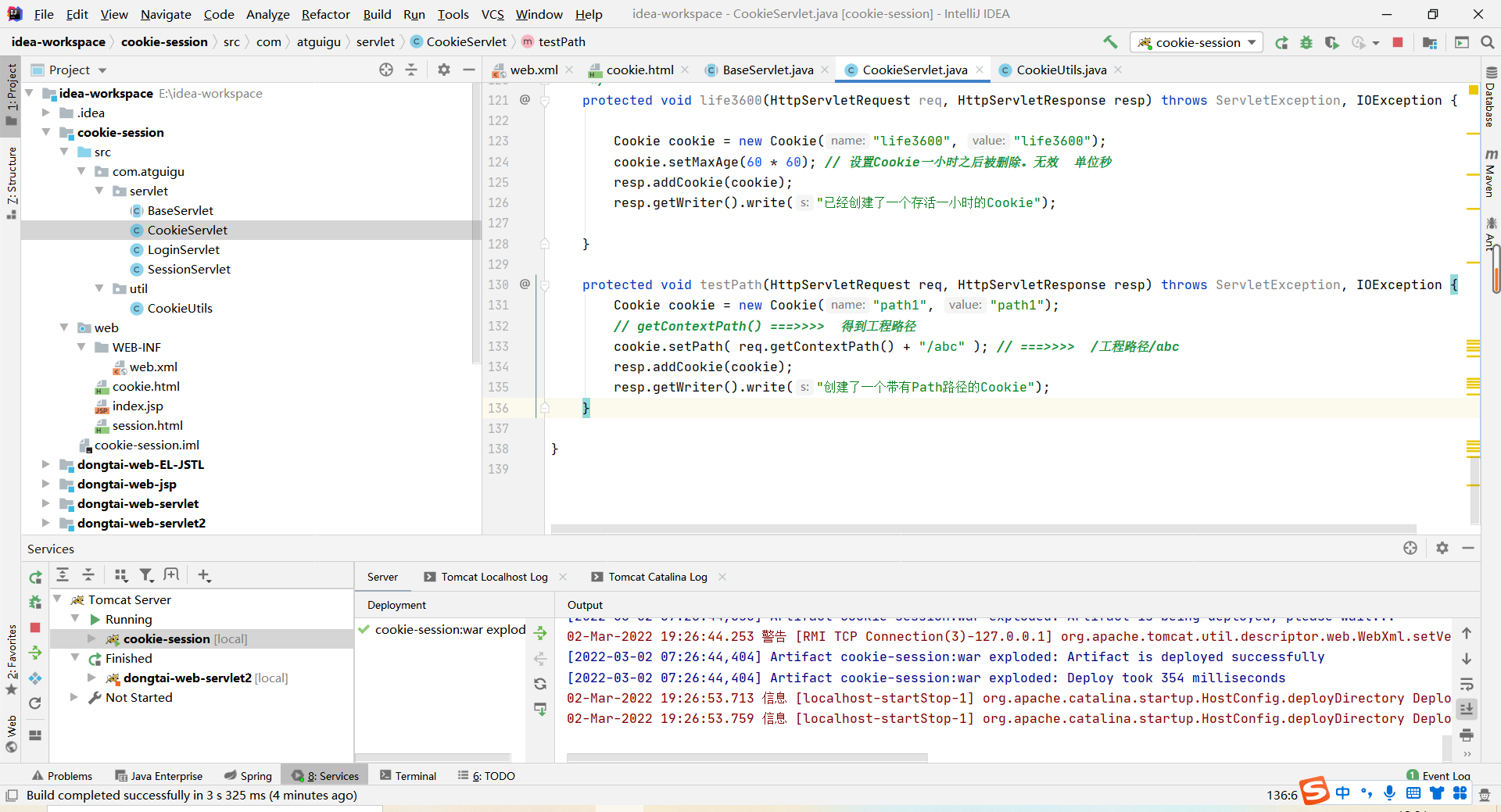This screenshot has width=1501, height=812.
Task: Locate opened file in Project tree
Action: point(386,70)
